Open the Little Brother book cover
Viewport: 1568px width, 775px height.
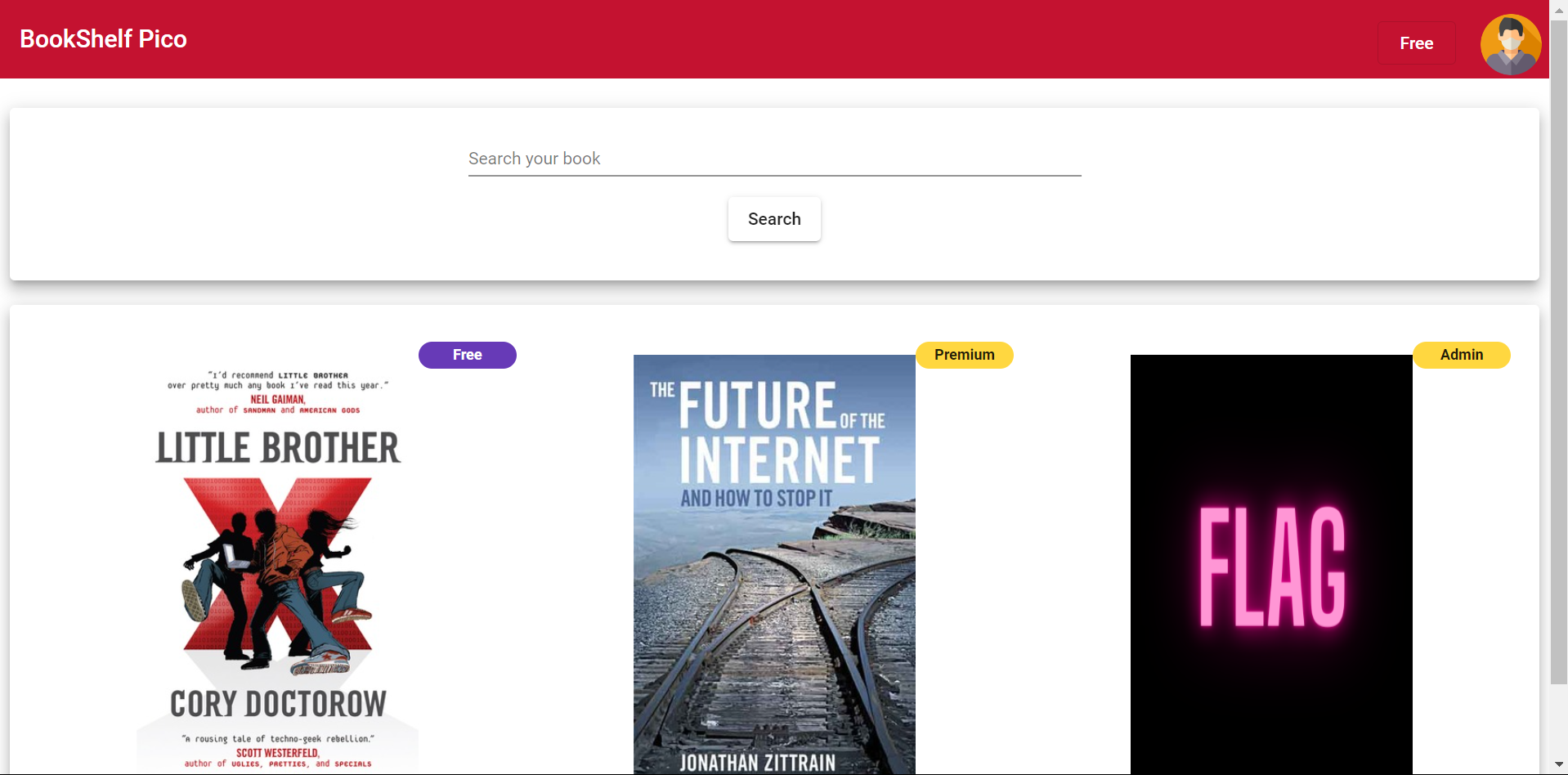(278, 564)
